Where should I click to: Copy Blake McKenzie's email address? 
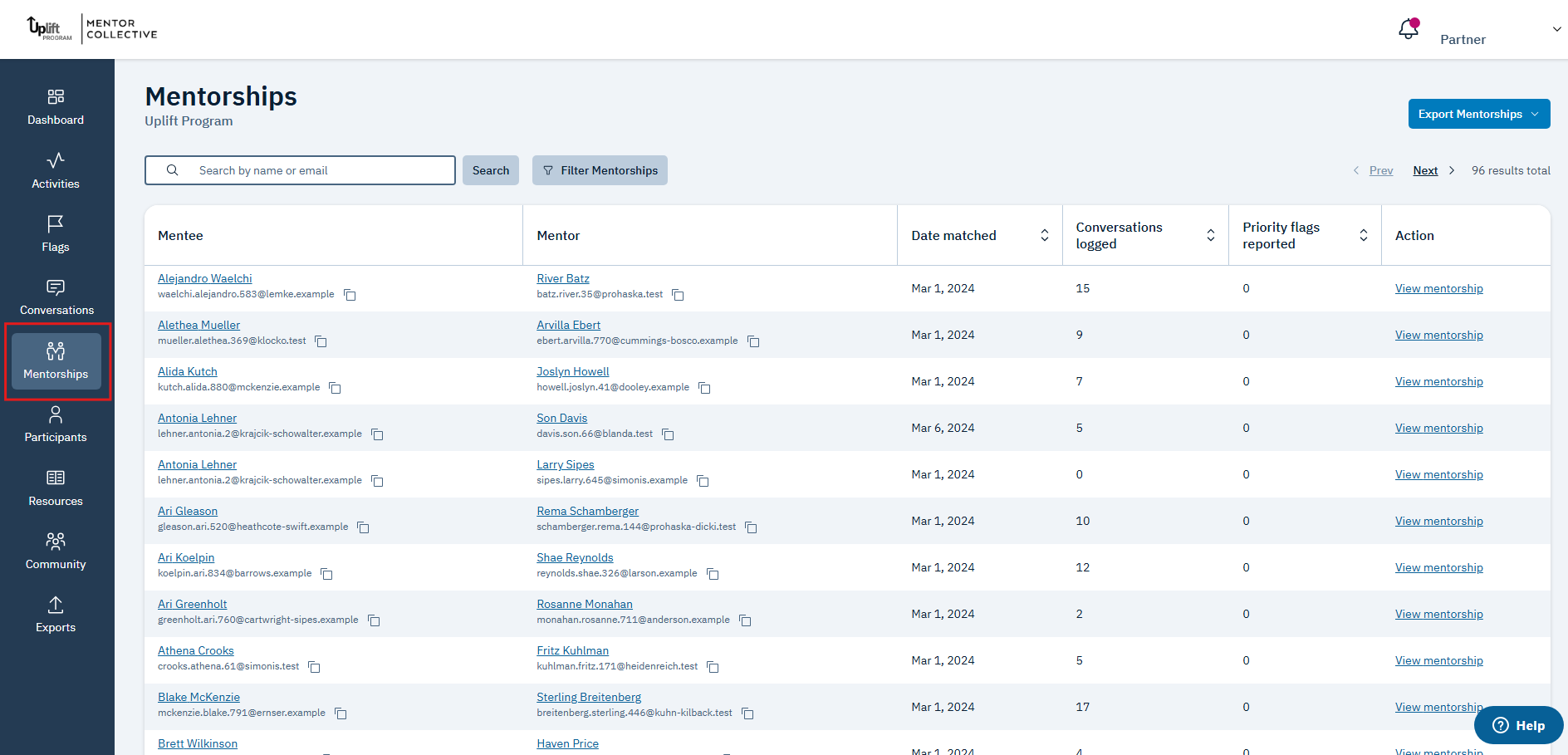tap(341, 713)
